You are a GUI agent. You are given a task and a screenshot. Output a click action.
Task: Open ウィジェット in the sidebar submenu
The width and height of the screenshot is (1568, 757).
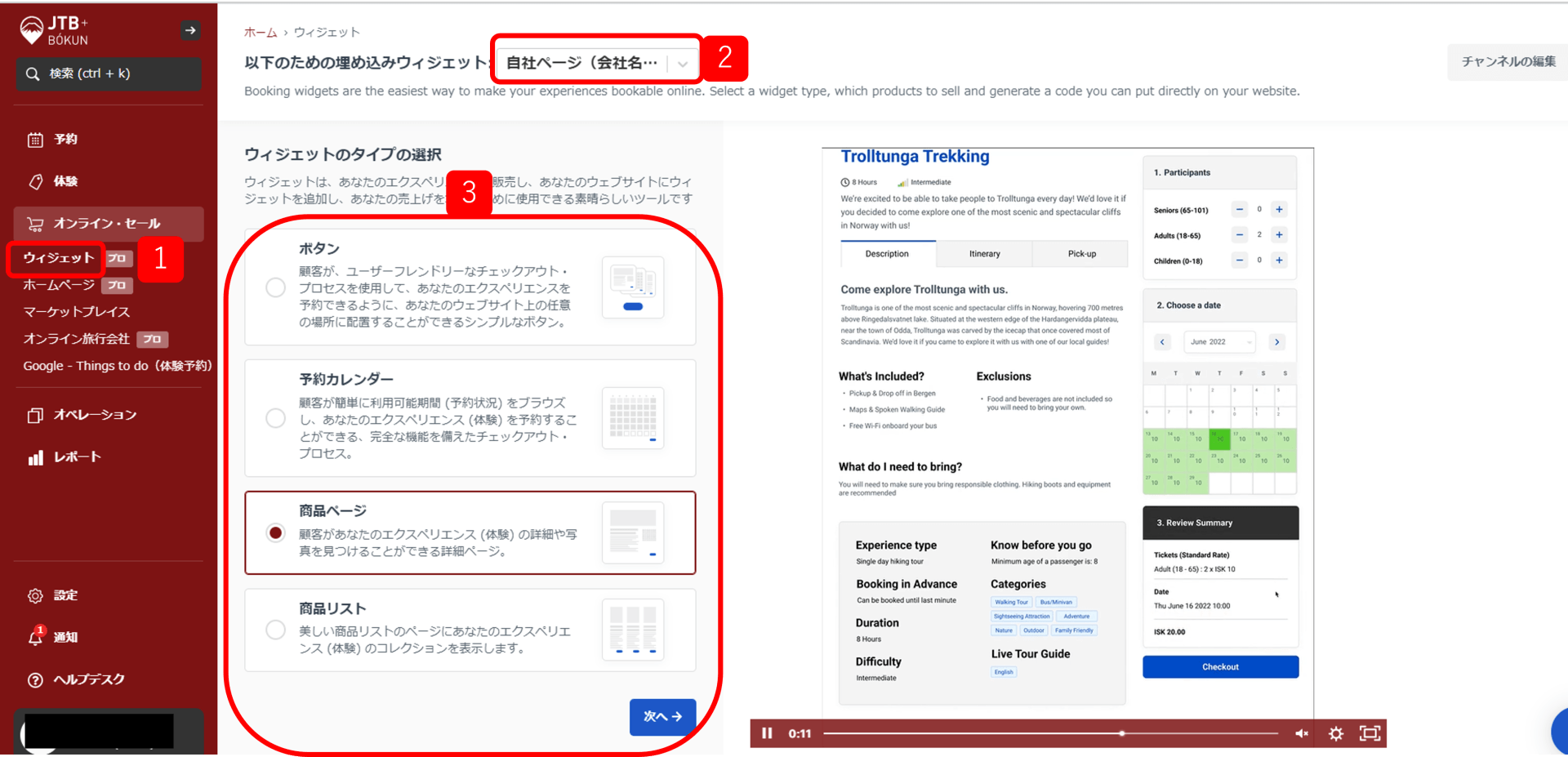(x=59, y=258)
